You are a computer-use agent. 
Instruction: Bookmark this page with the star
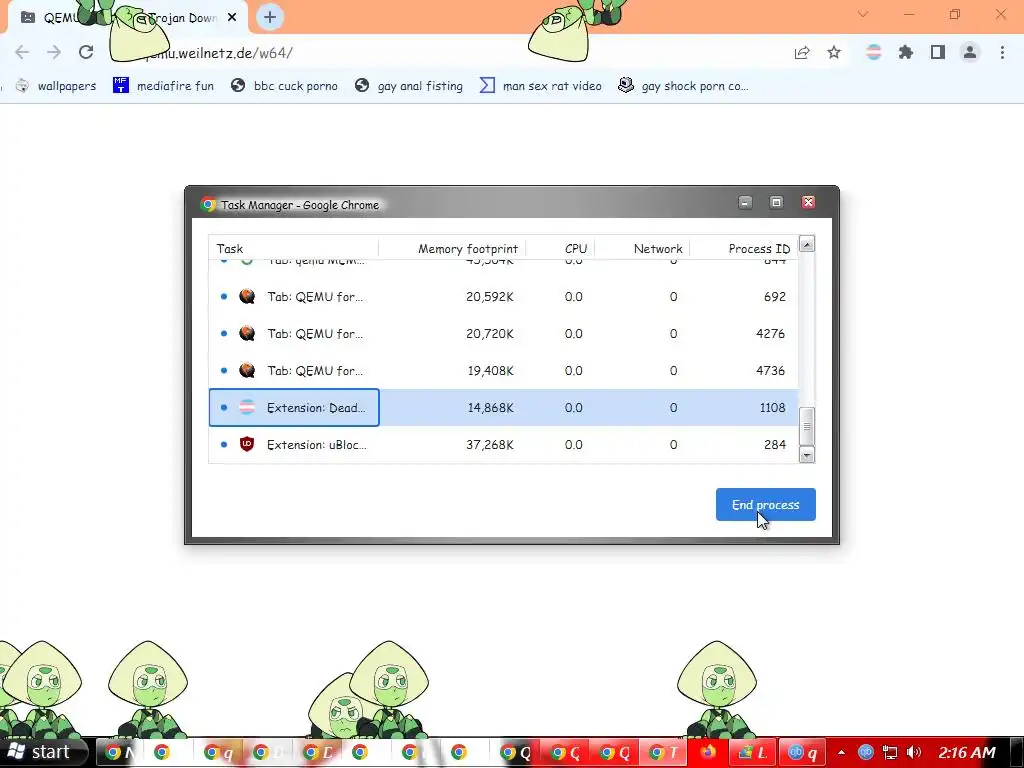point(834,52)
